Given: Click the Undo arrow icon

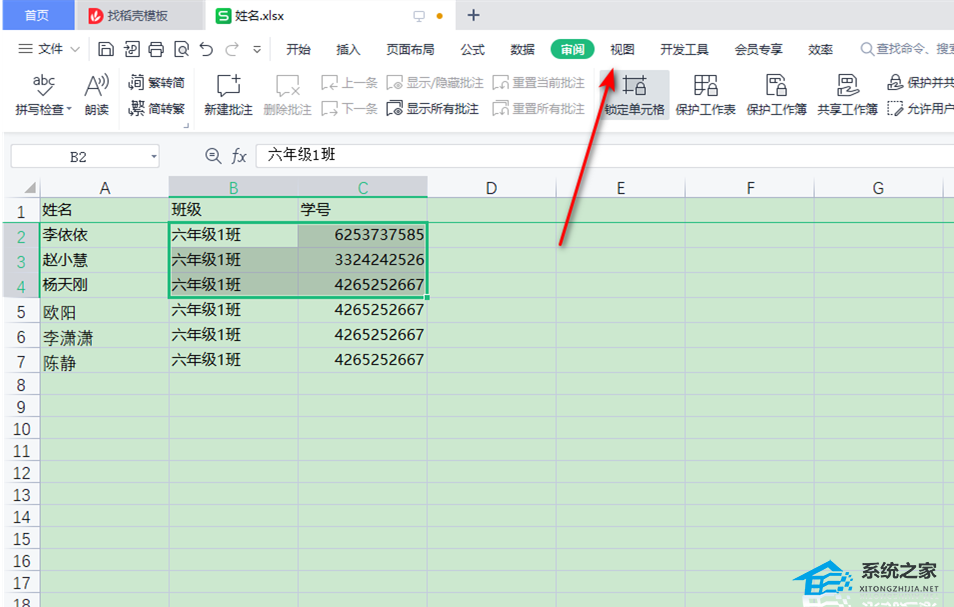Looking at the screenshot, I should (206, 49).
